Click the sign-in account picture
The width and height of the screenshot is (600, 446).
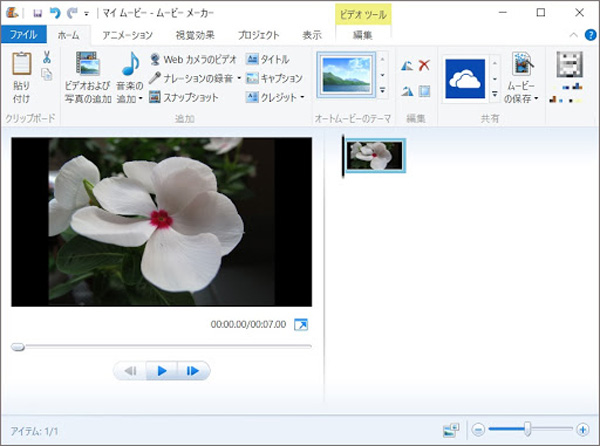click(569, 64)
